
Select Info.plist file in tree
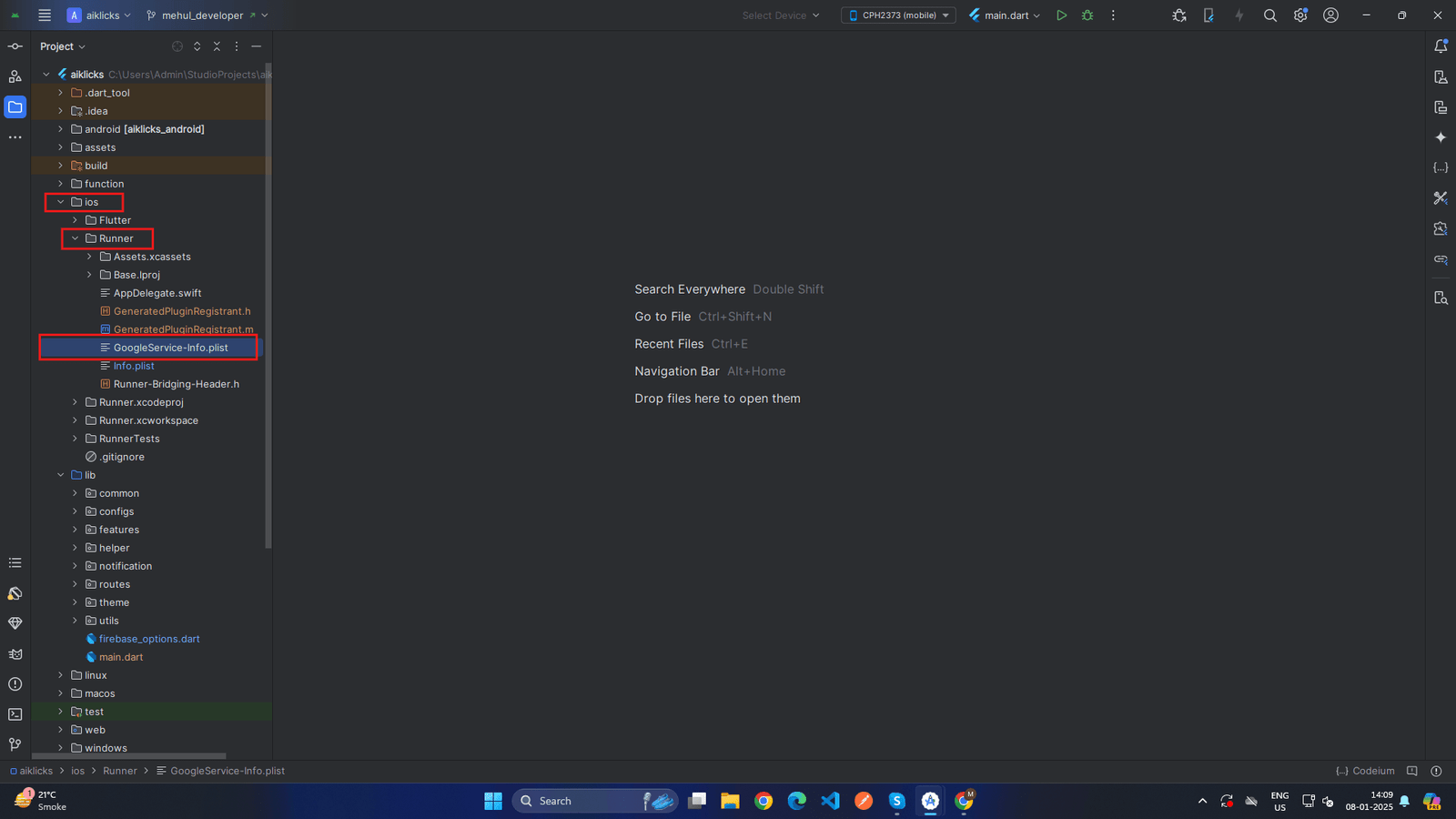point(134,366)
